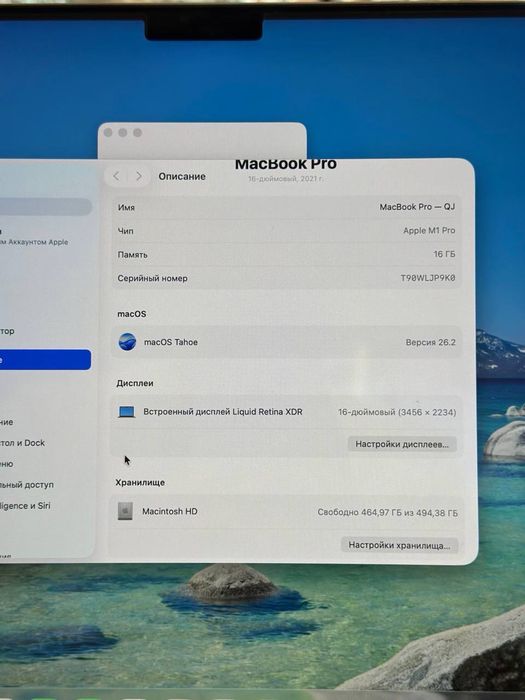Click serial number T98WLJP9K0
This screenshot has width=525, height=700.
pos(428,278)
